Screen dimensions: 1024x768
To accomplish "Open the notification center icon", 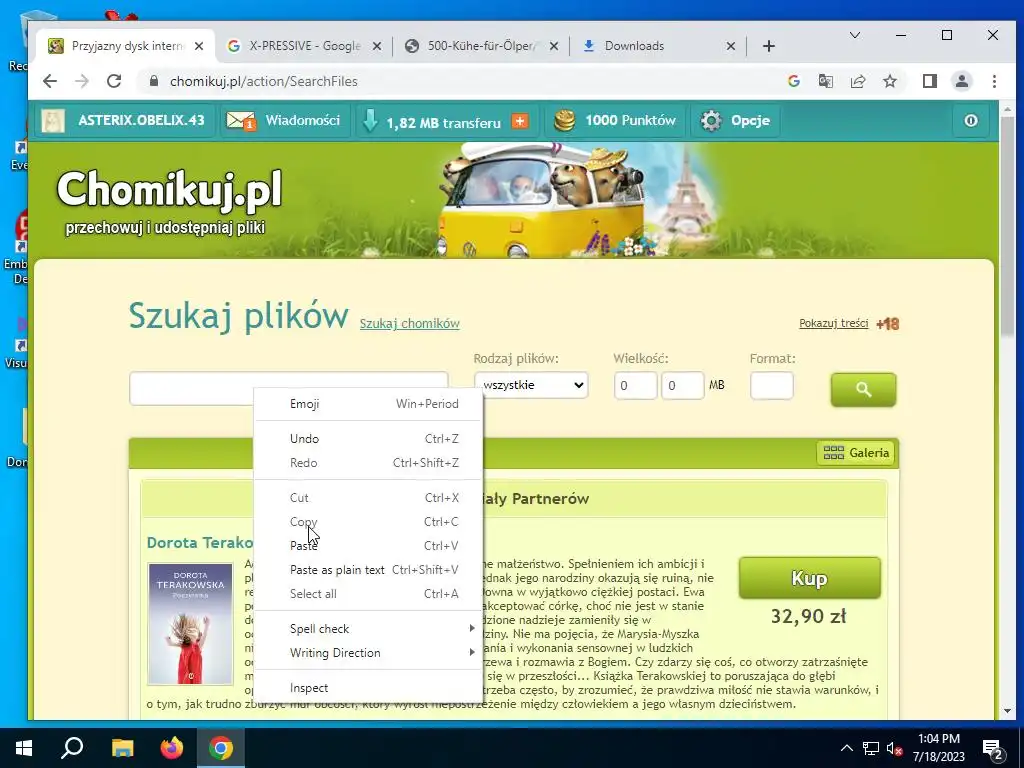I will click(x=993, y=749).
